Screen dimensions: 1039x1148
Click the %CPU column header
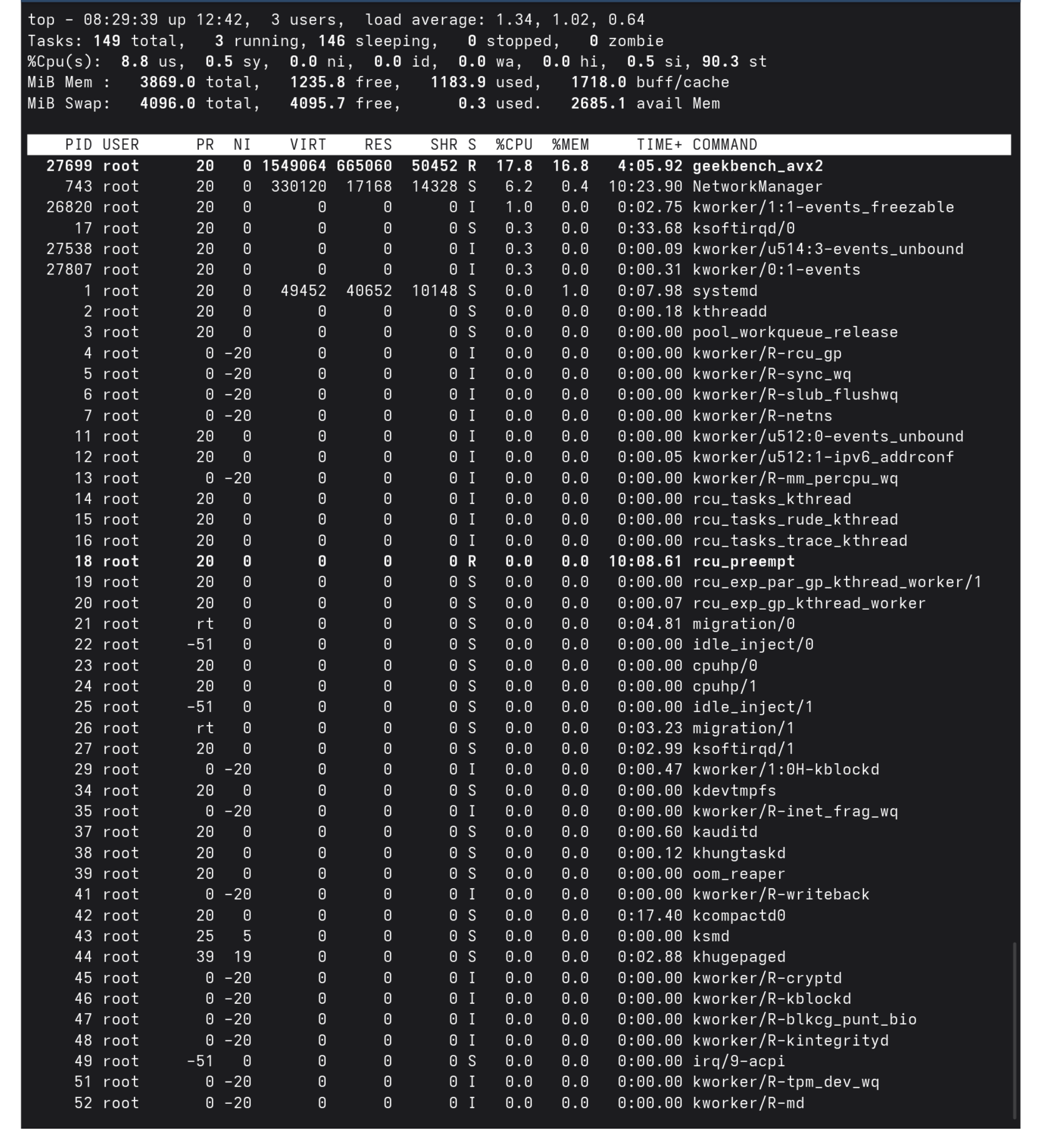click(x=514, y=145)
